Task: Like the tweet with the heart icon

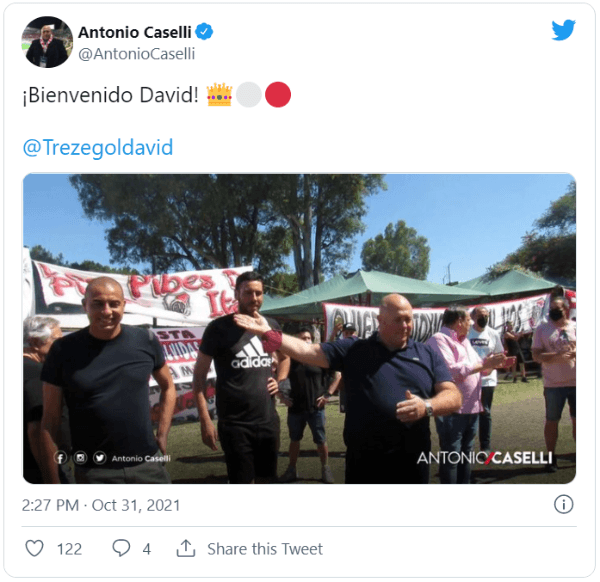Action: tap(34, 548)
